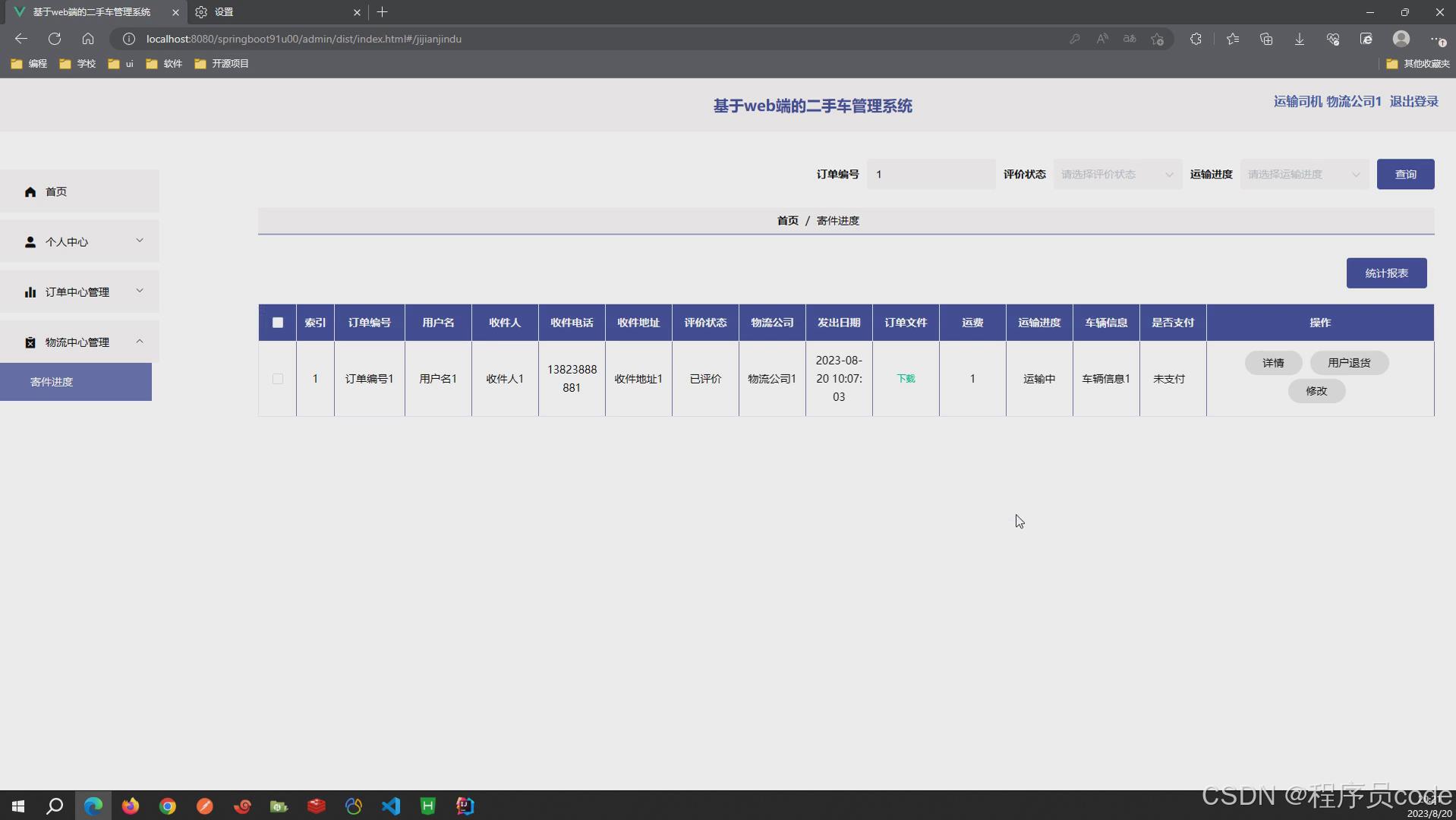
Task: Open browser settings and more menu
Action: click(1437, 39)
